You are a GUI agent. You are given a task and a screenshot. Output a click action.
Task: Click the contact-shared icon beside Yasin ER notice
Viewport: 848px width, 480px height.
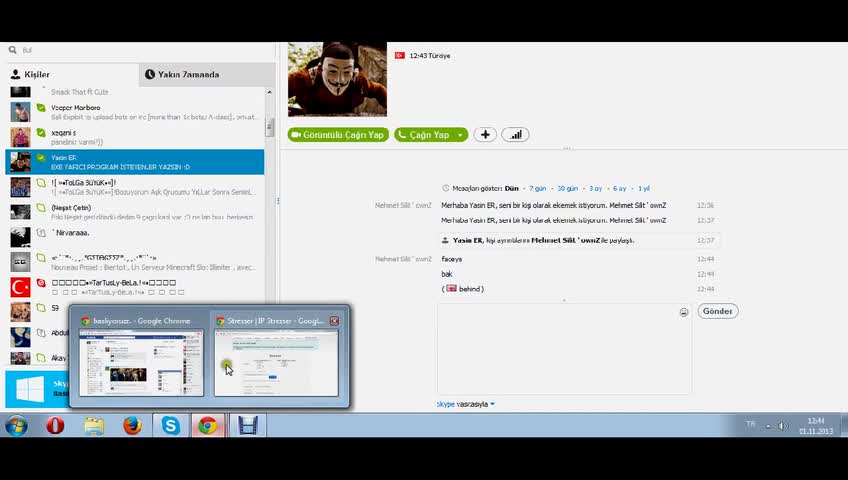(445, 241)
